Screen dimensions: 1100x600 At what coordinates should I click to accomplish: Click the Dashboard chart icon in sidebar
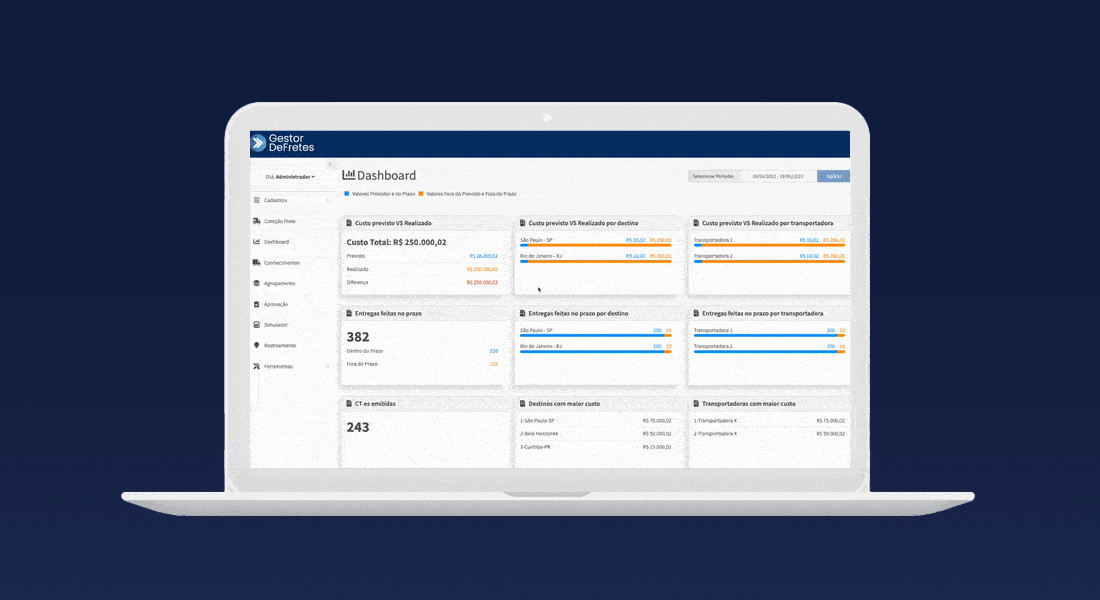257,242
